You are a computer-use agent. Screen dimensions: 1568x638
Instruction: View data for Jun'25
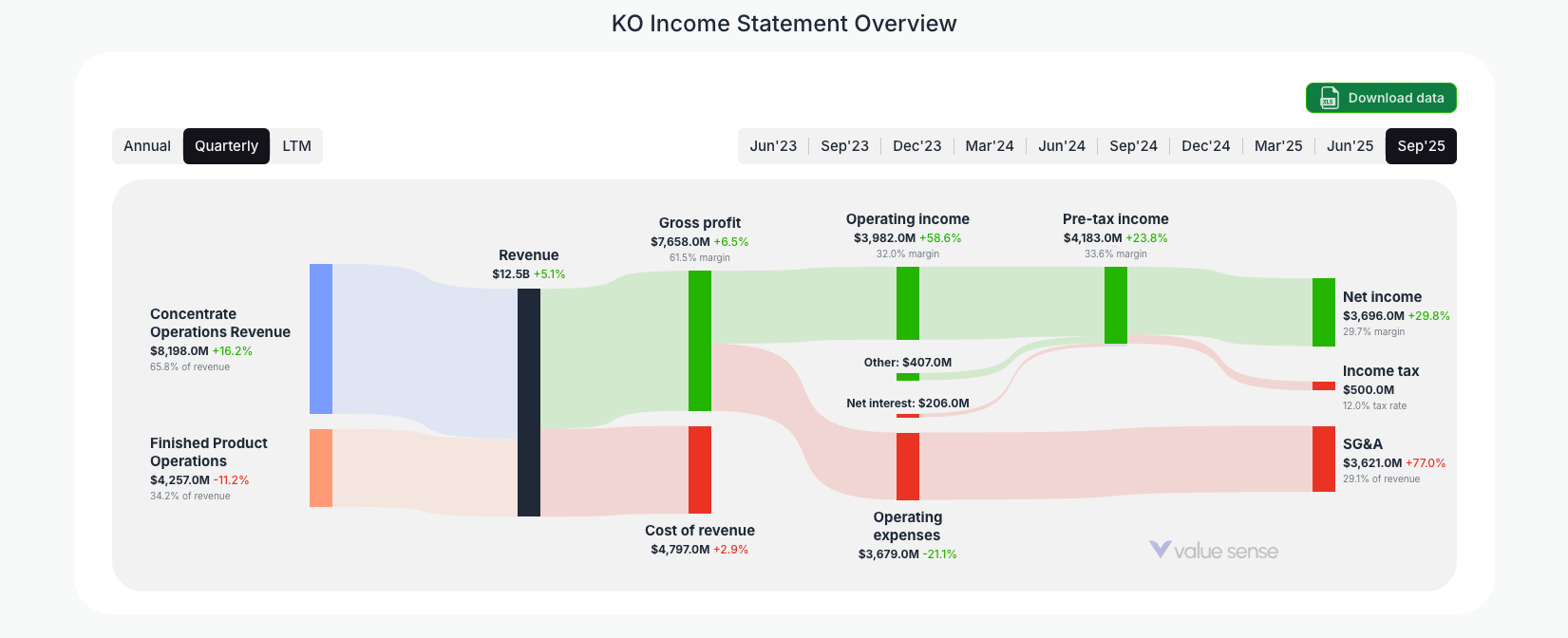[x=1350, y=145]
